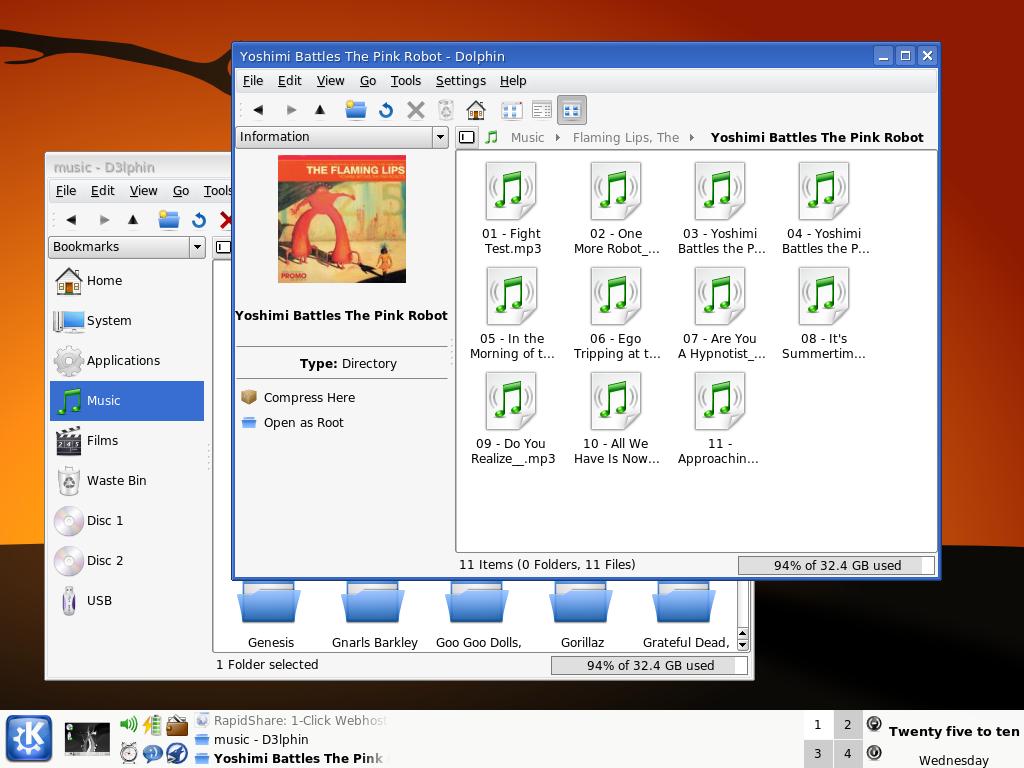Open the Settings menu
Image resolution: width=1024 pixels, height=768 pixels.
click(x=461, y=81)
